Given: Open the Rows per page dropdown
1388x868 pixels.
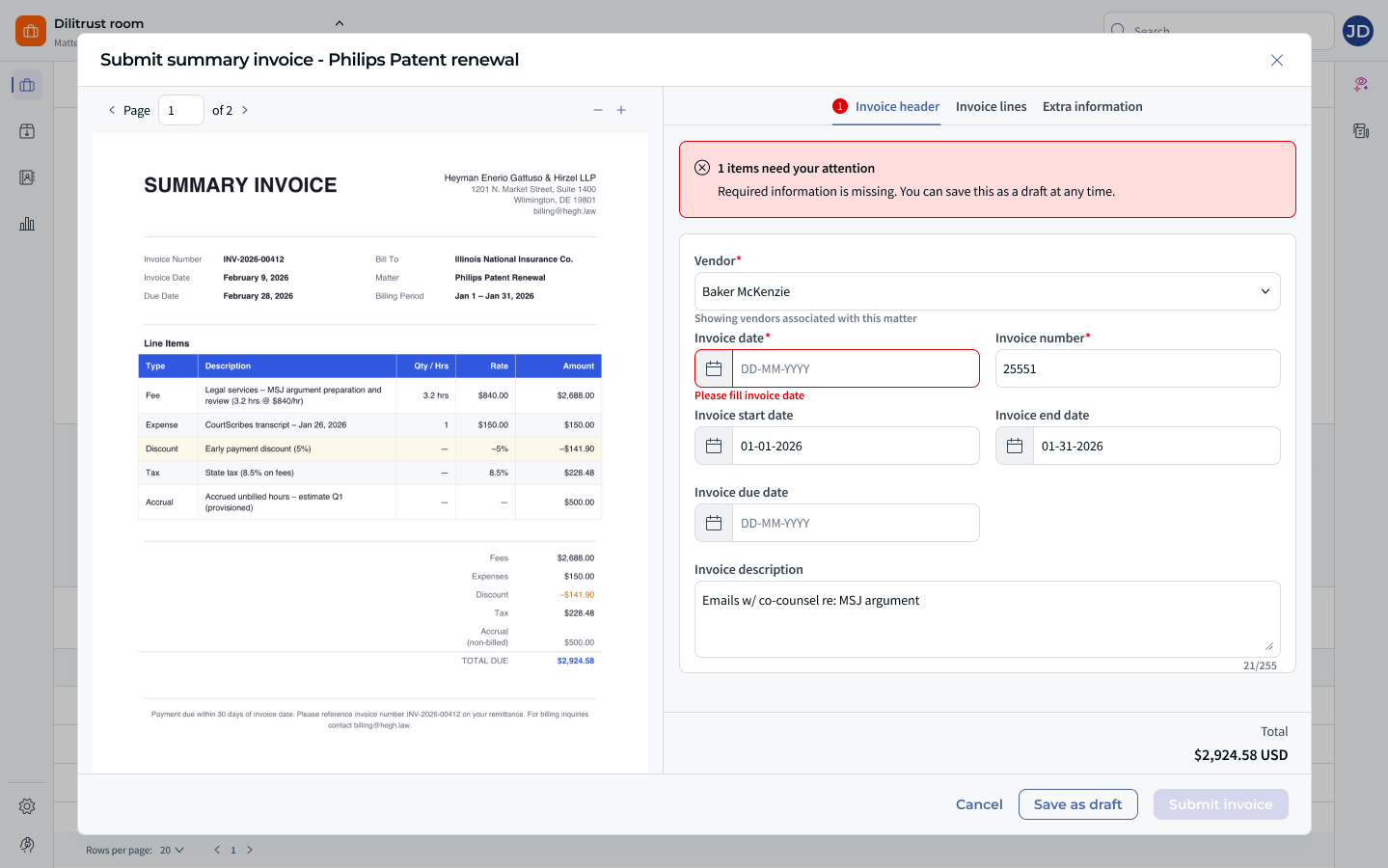Looking at the screenshot, I should (x=172, y=850).
